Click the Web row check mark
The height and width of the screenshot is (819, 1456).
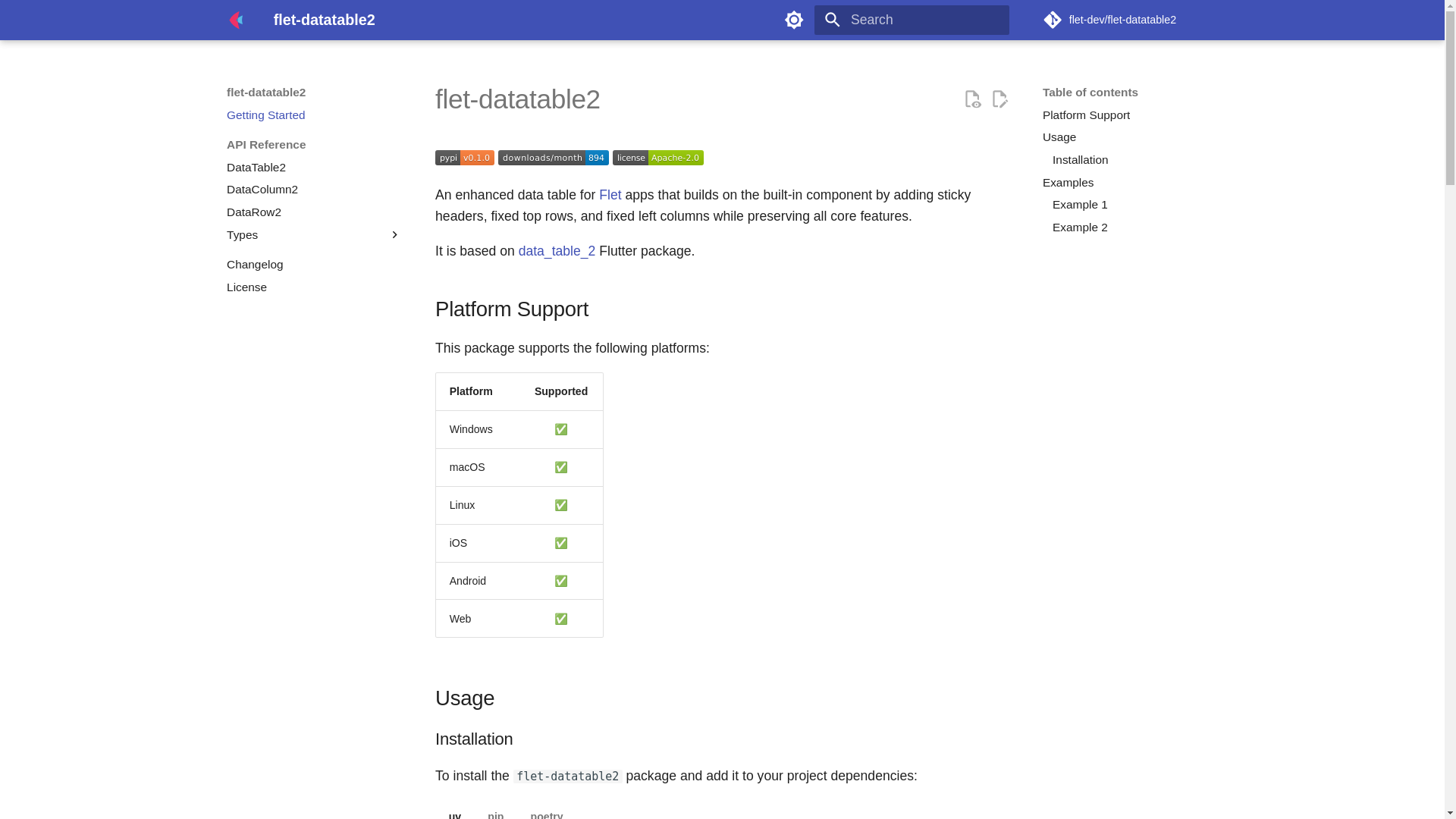coord(561,619)
